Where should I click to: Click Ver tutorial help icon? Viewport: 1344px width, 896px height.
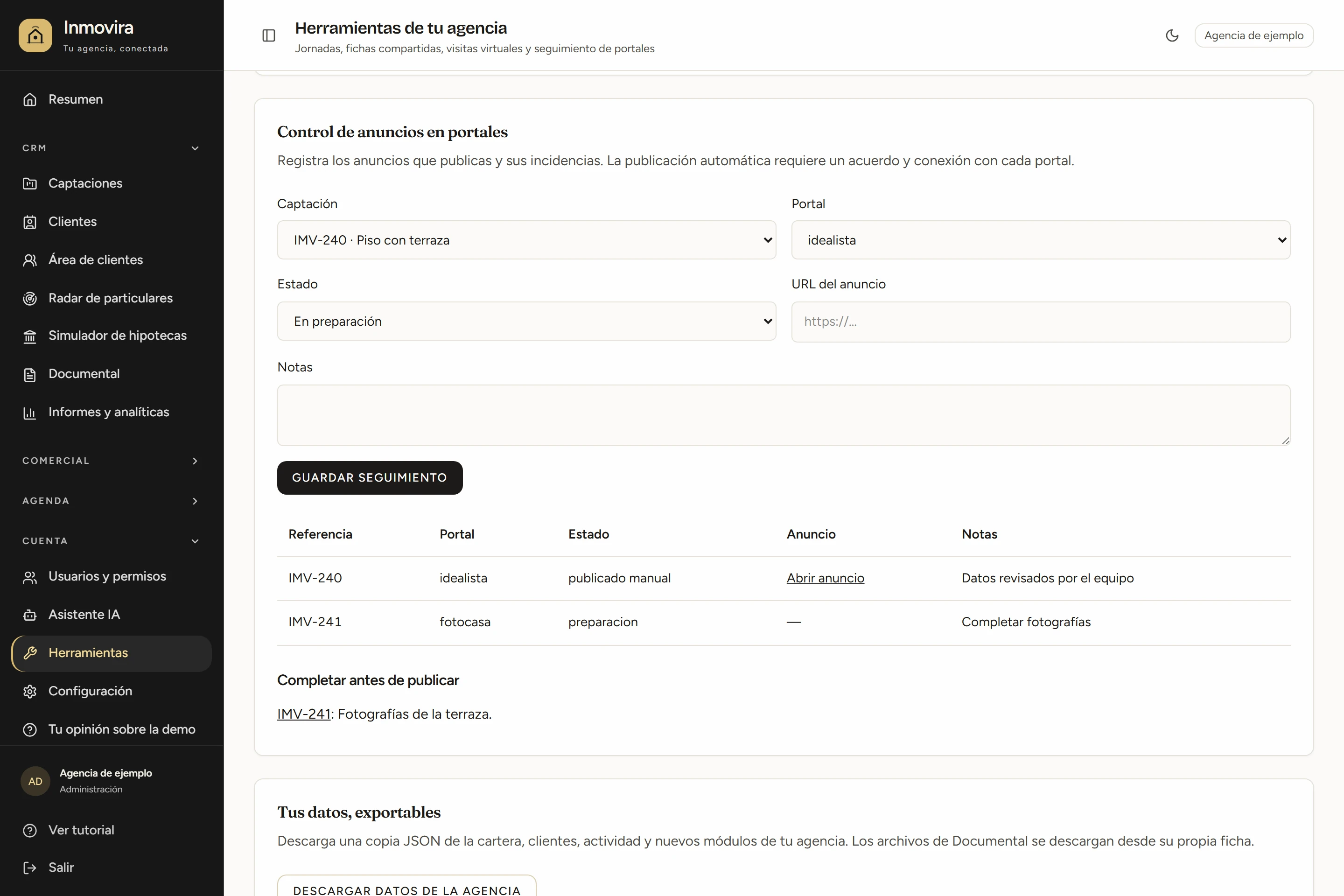pyautogui.click(x=30, y=830)
